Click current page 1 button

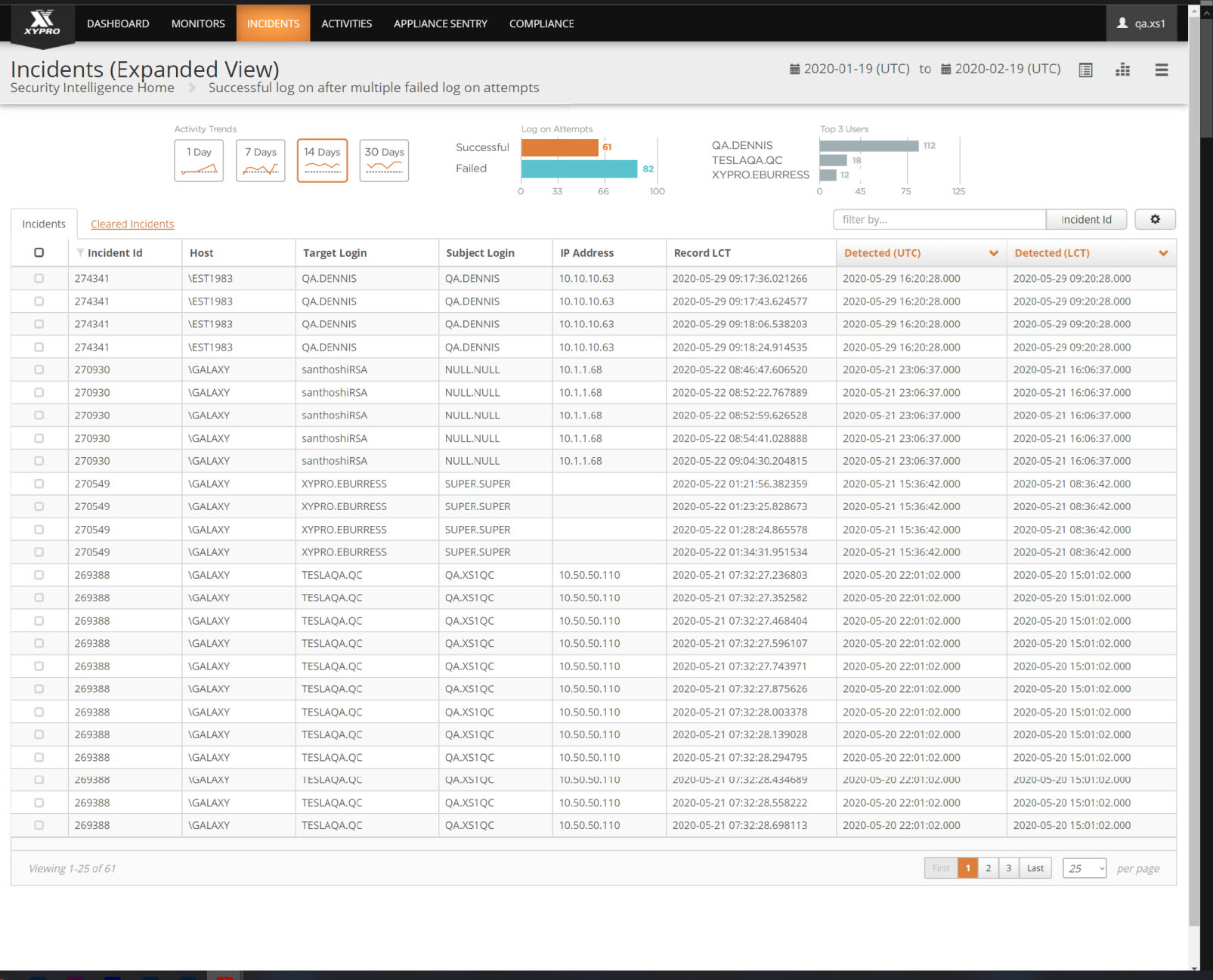pos(967,868)
